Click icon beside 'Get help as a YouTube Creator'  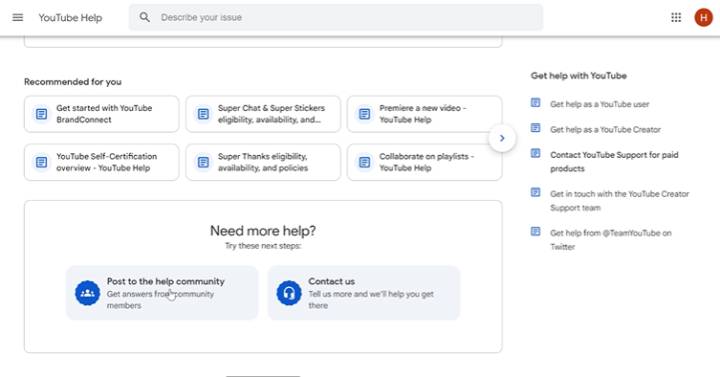(x=535, y=128)
